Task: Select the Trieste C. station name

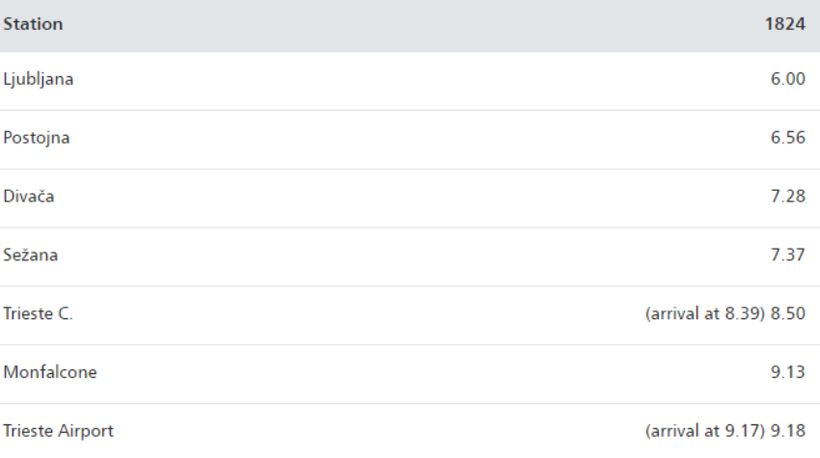Action: point(38,314)
